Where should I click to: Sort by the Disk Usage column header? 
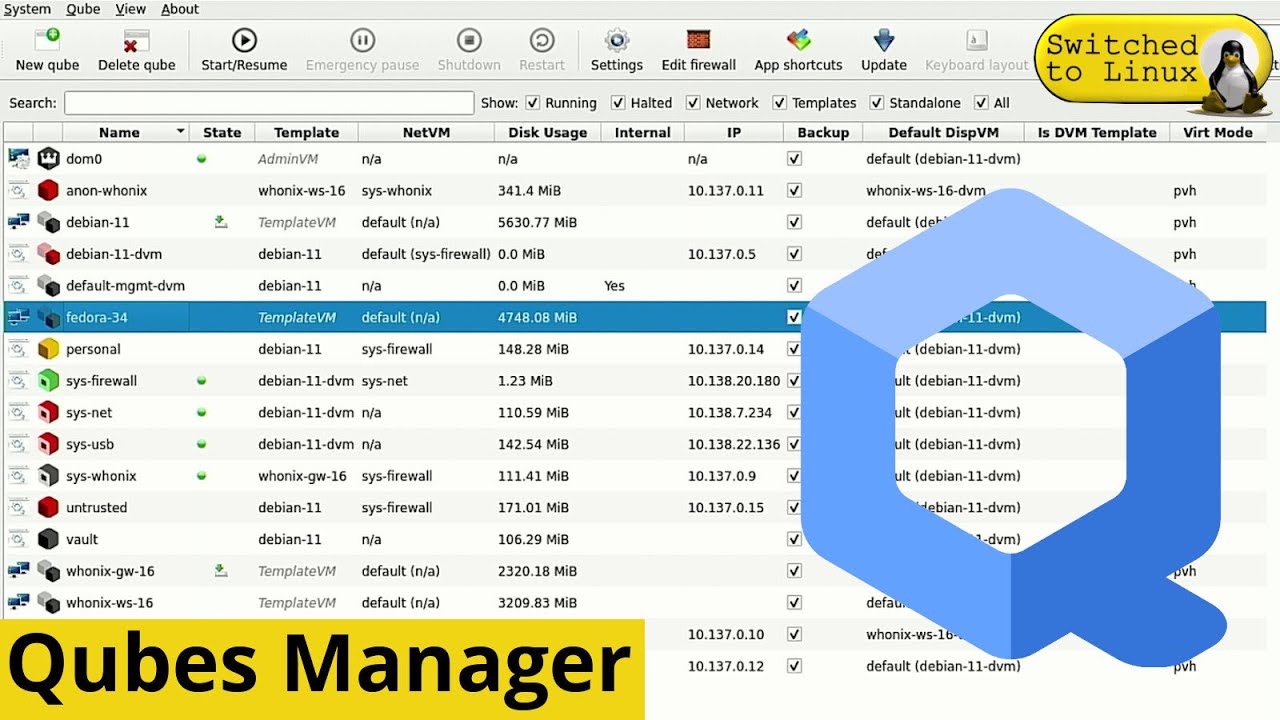[x=548, y=132]
